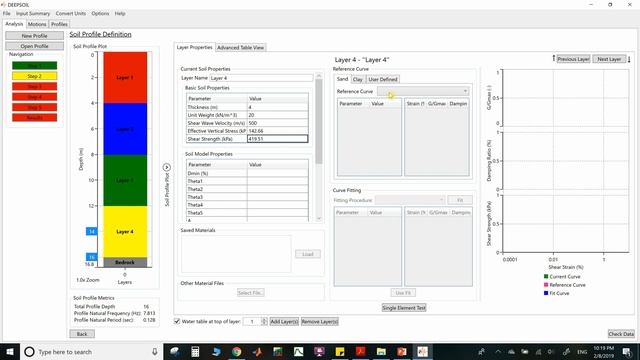Click the green Step 1 navigation button
The image size is (640, 360).
tap(35, 66)
